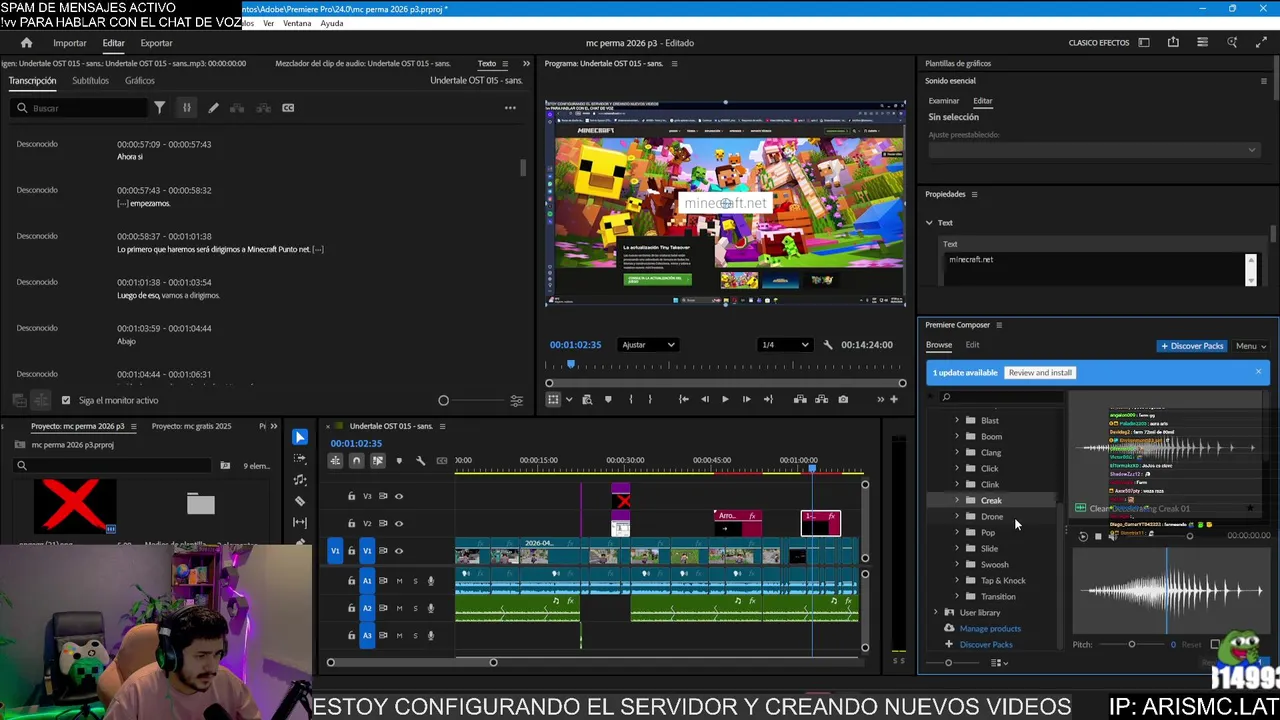
Task: Export frame with camera icon
Action: pos(843,399)
